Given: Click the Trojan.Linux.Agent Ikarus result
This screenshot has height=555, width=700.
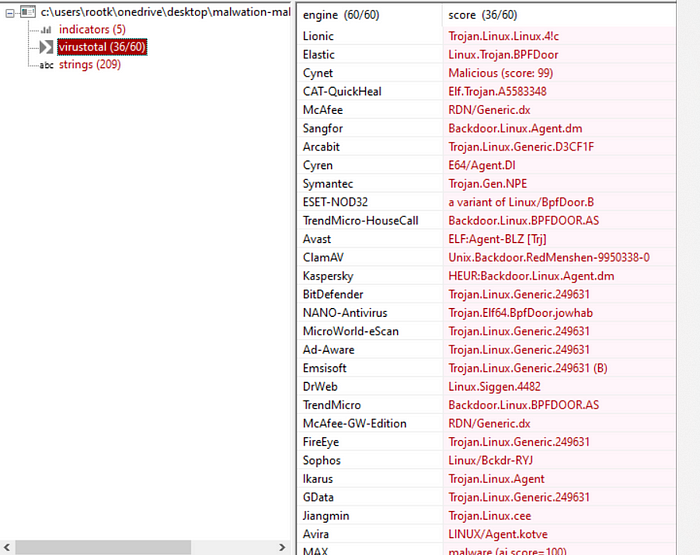Looking at the screenshot, I should pos(496,479).
